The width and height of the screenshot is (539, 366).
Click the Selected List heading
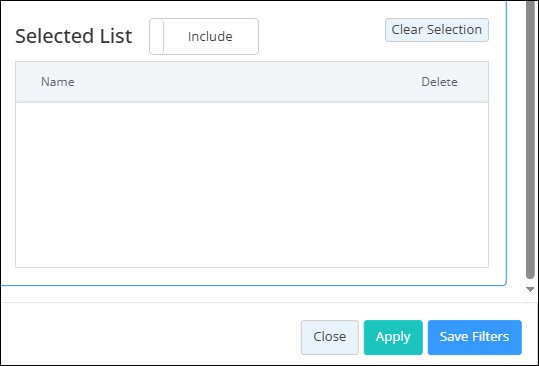click(74, 36)
